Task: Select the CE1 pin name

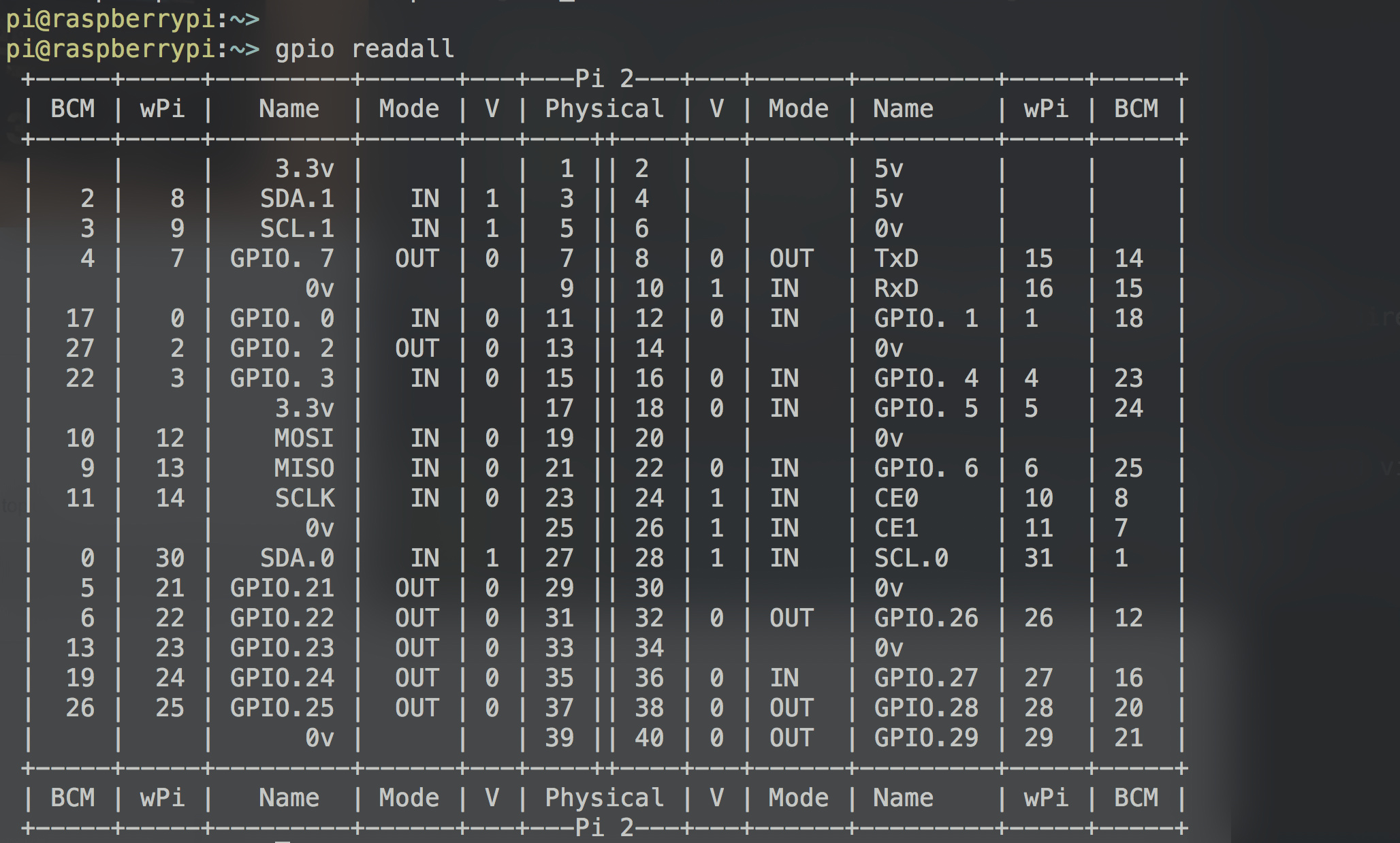Action: [896, 528]
